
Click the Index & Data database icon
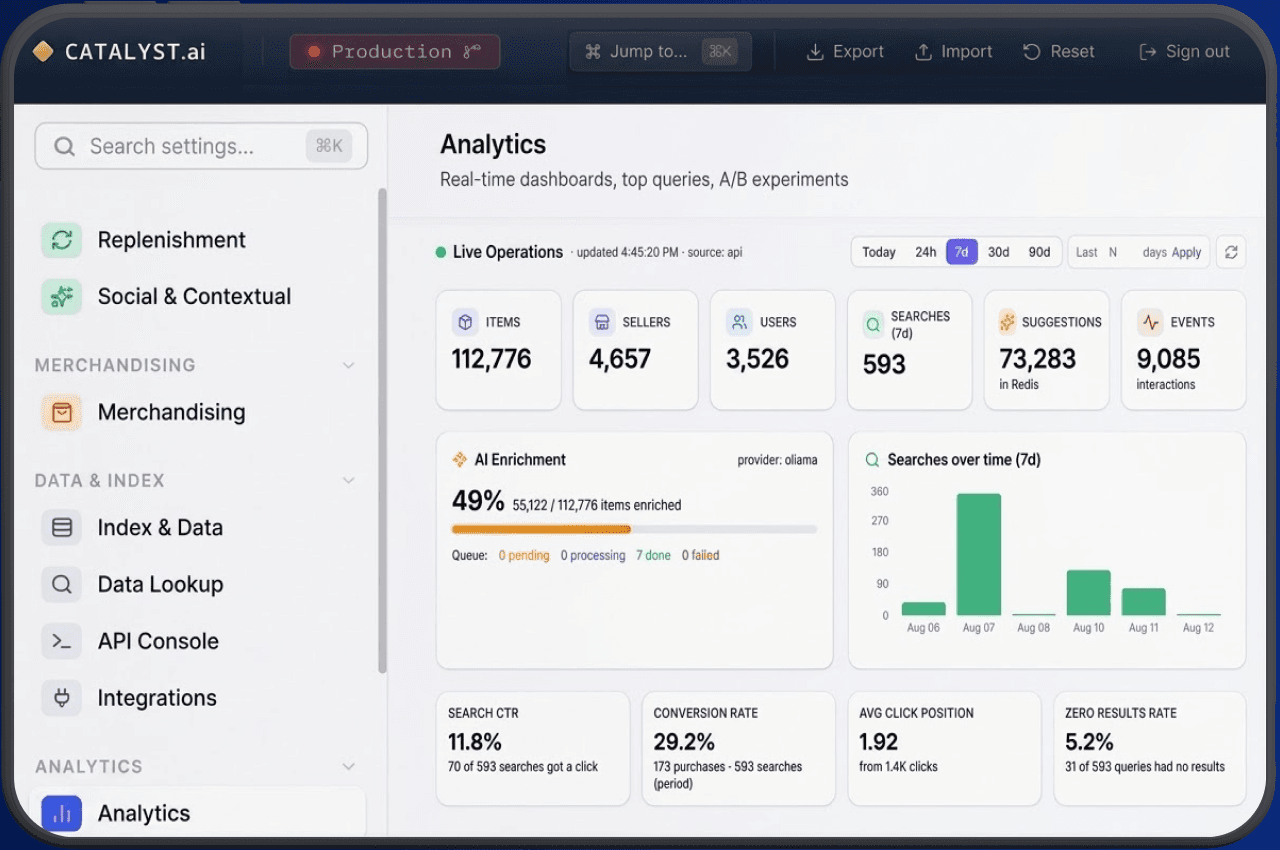(x=61, y=527)
